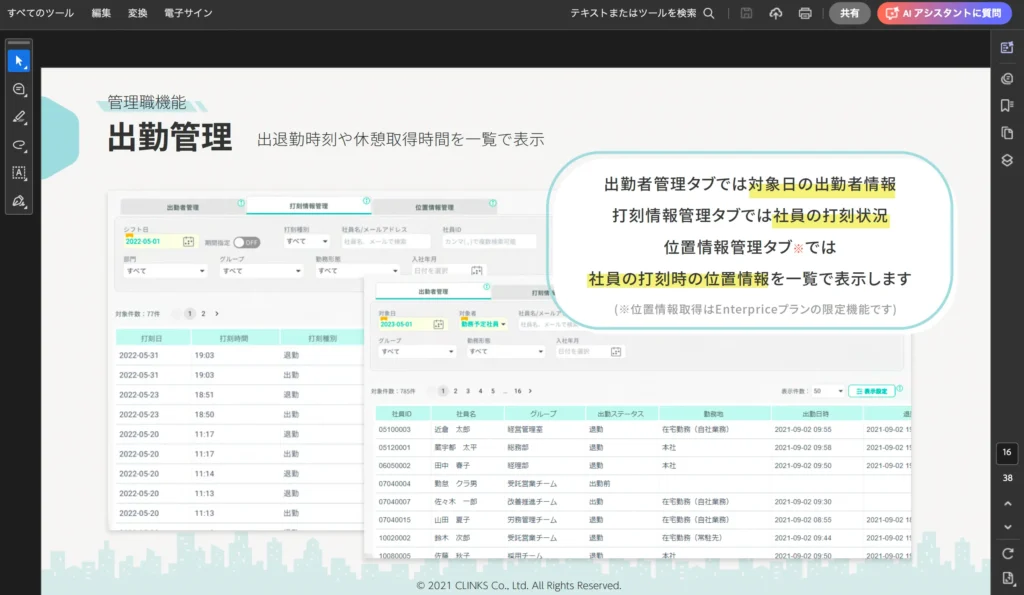Open the page thumbnails panel
This screenshot has width=1024, height=595.
(1007, 133)
